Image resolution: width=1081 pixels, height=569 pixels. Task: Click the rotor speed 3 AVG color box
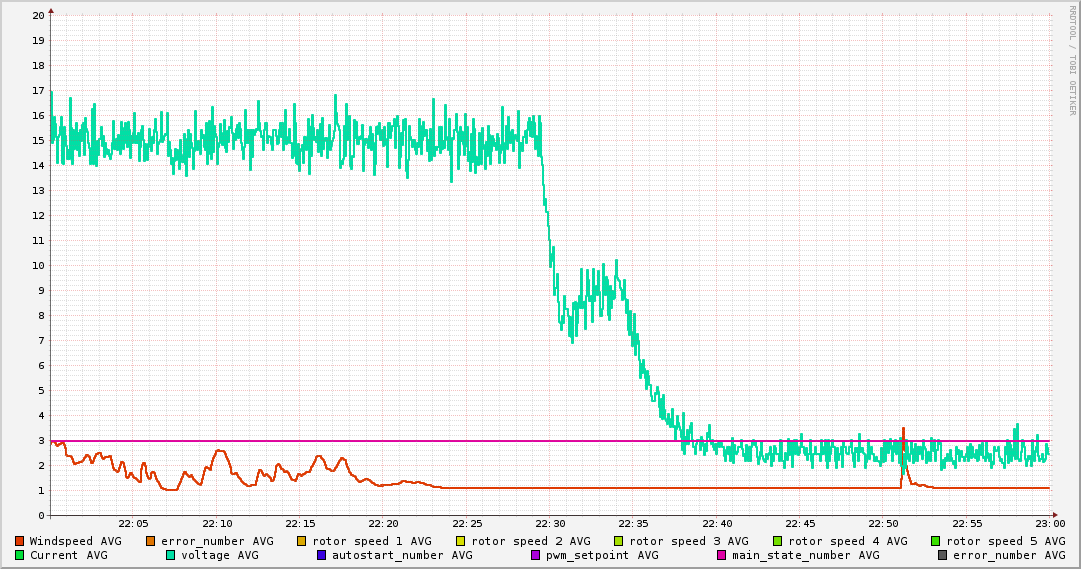[619, 541]
